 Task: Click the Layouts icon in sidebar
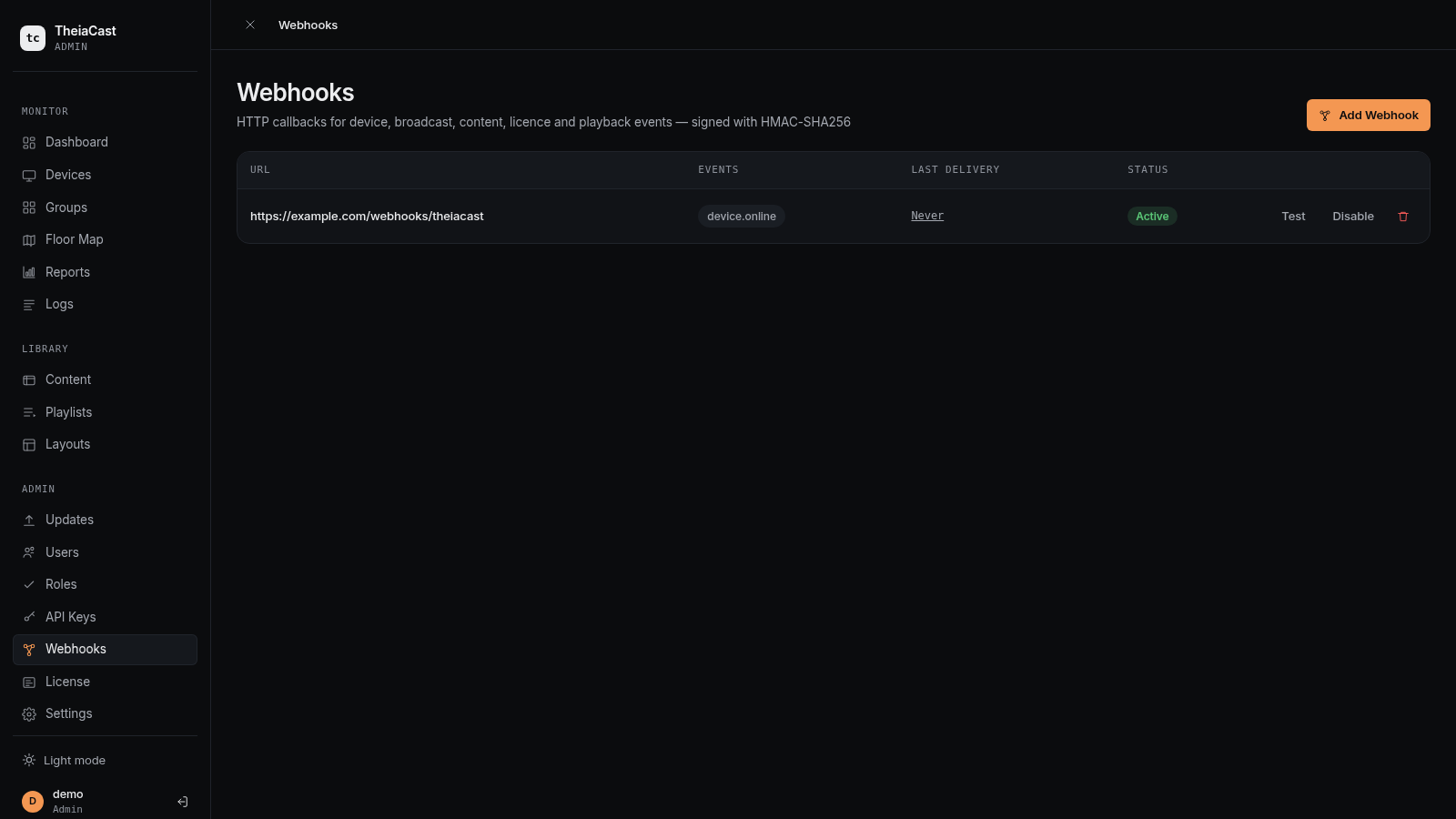coord(29,445)
